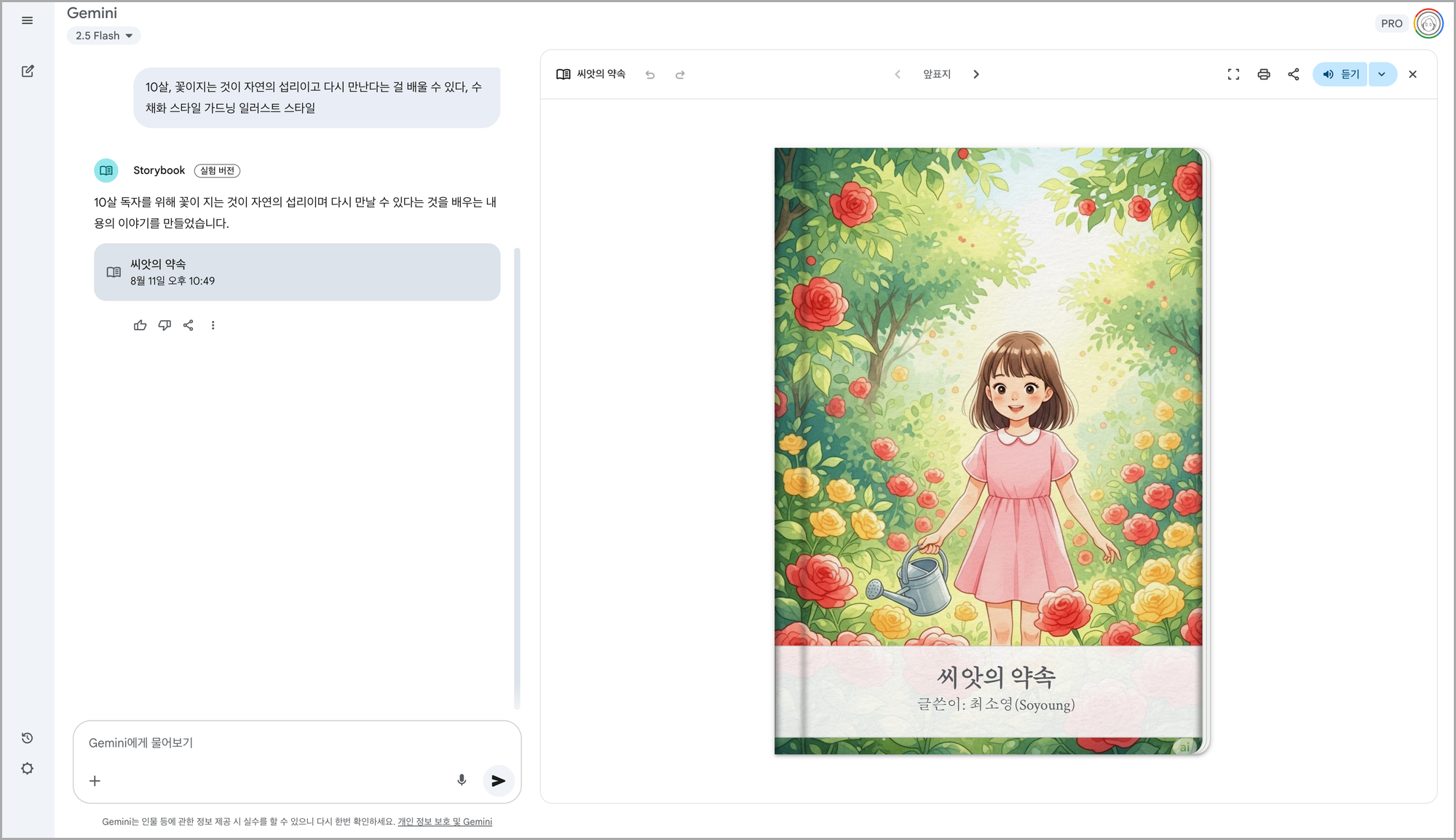Give thumbs up to response
The width and height of the screenshot is (1456, 840).
[141, 325]
